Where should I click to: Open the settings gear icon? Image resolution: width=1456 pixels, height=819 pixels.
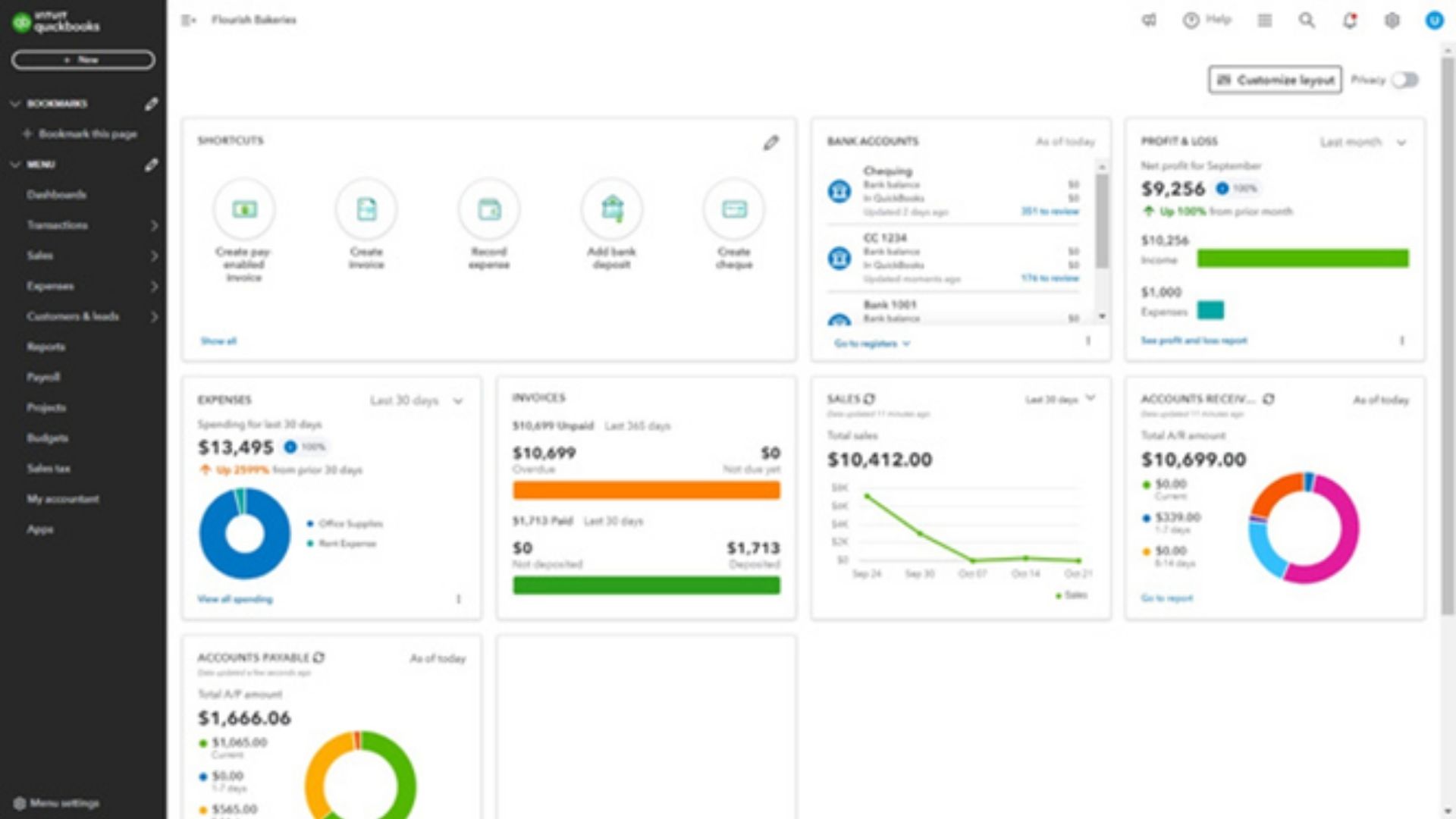(x=1392, y=20)
